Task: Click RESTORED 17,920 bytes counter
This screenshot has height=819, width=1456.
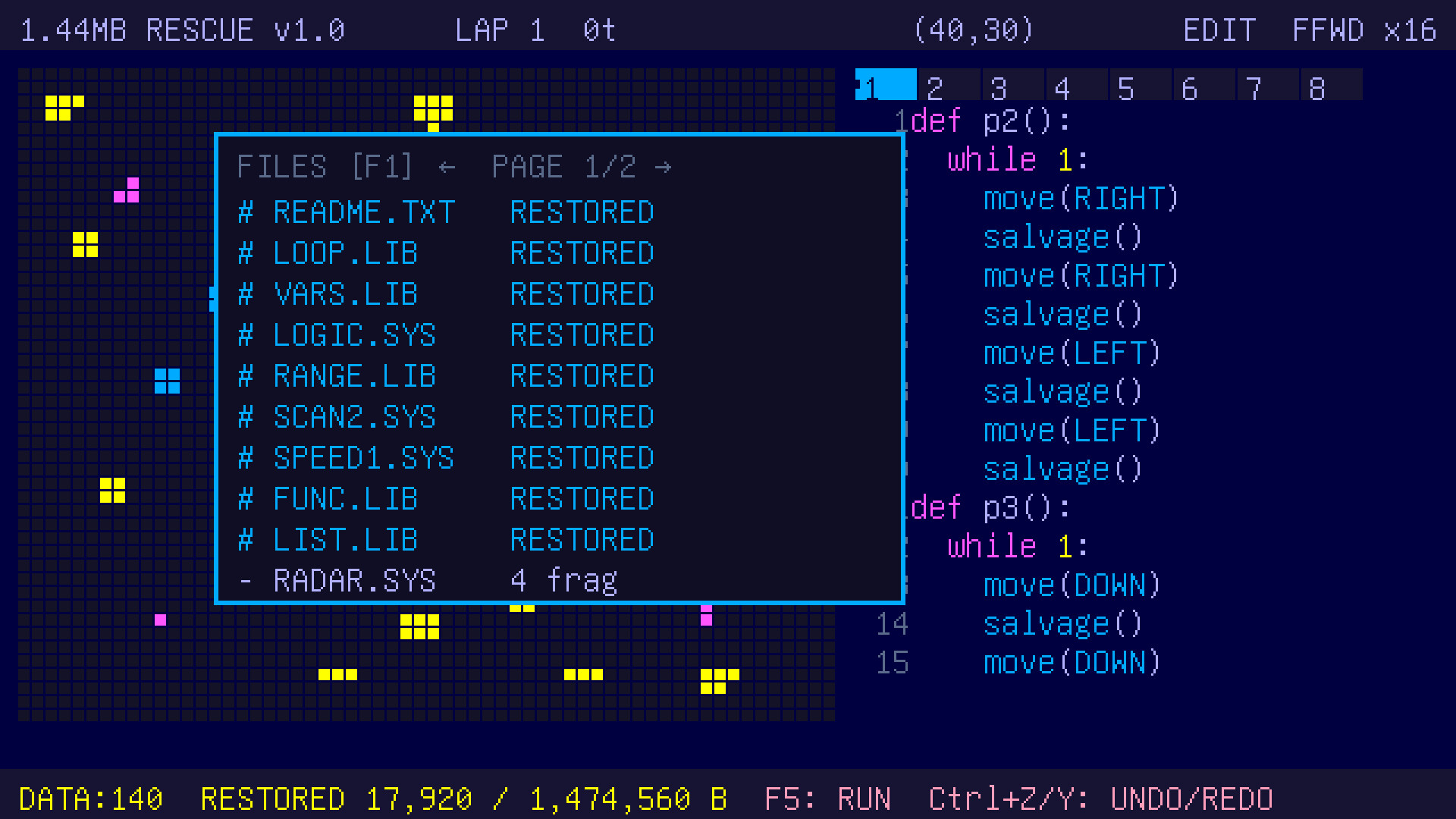Action: point(464,799)
